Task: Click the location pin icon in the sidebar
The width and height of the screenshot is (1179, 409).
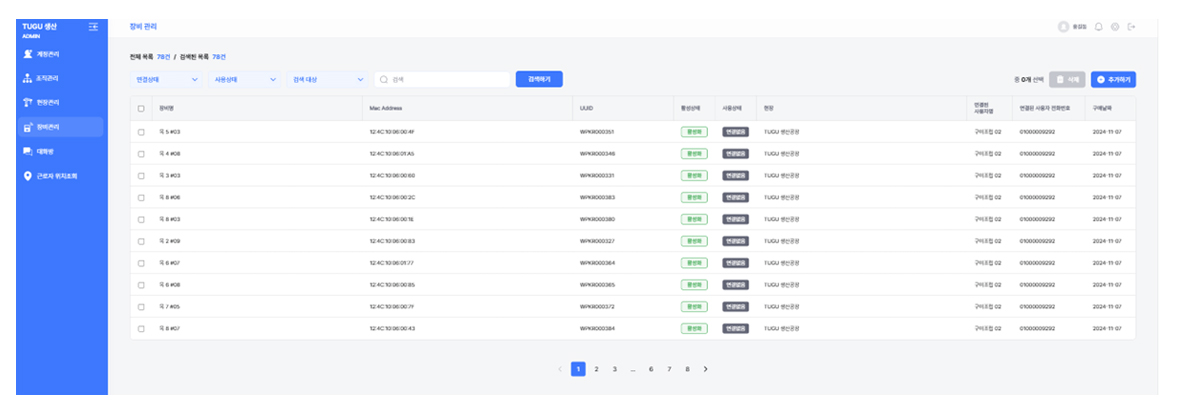Action: [x=28, y=176]
